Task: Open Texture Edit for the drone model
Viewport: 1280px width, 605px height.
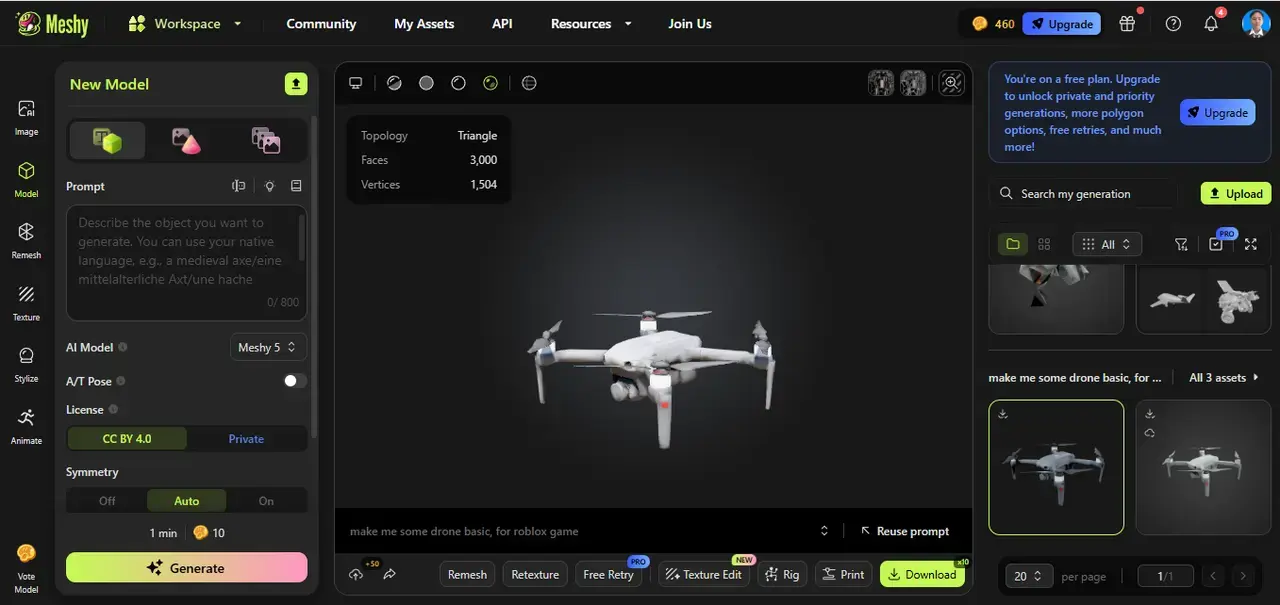Action: pos(703,574)
